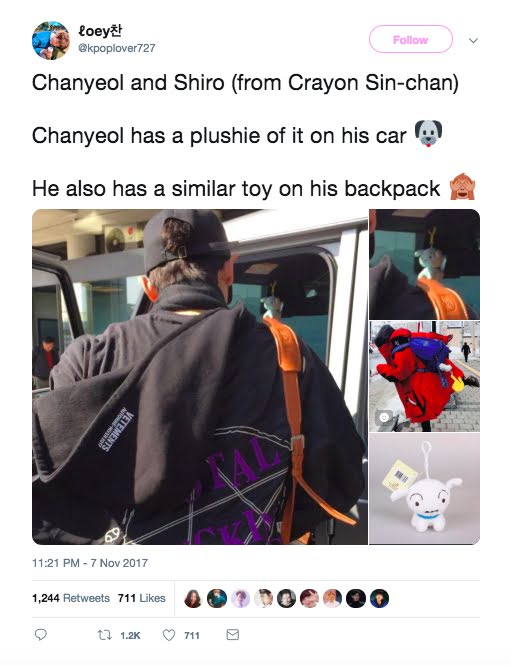511x665 pixels.
Task: Click the dog face emoji
Action: 428,134
